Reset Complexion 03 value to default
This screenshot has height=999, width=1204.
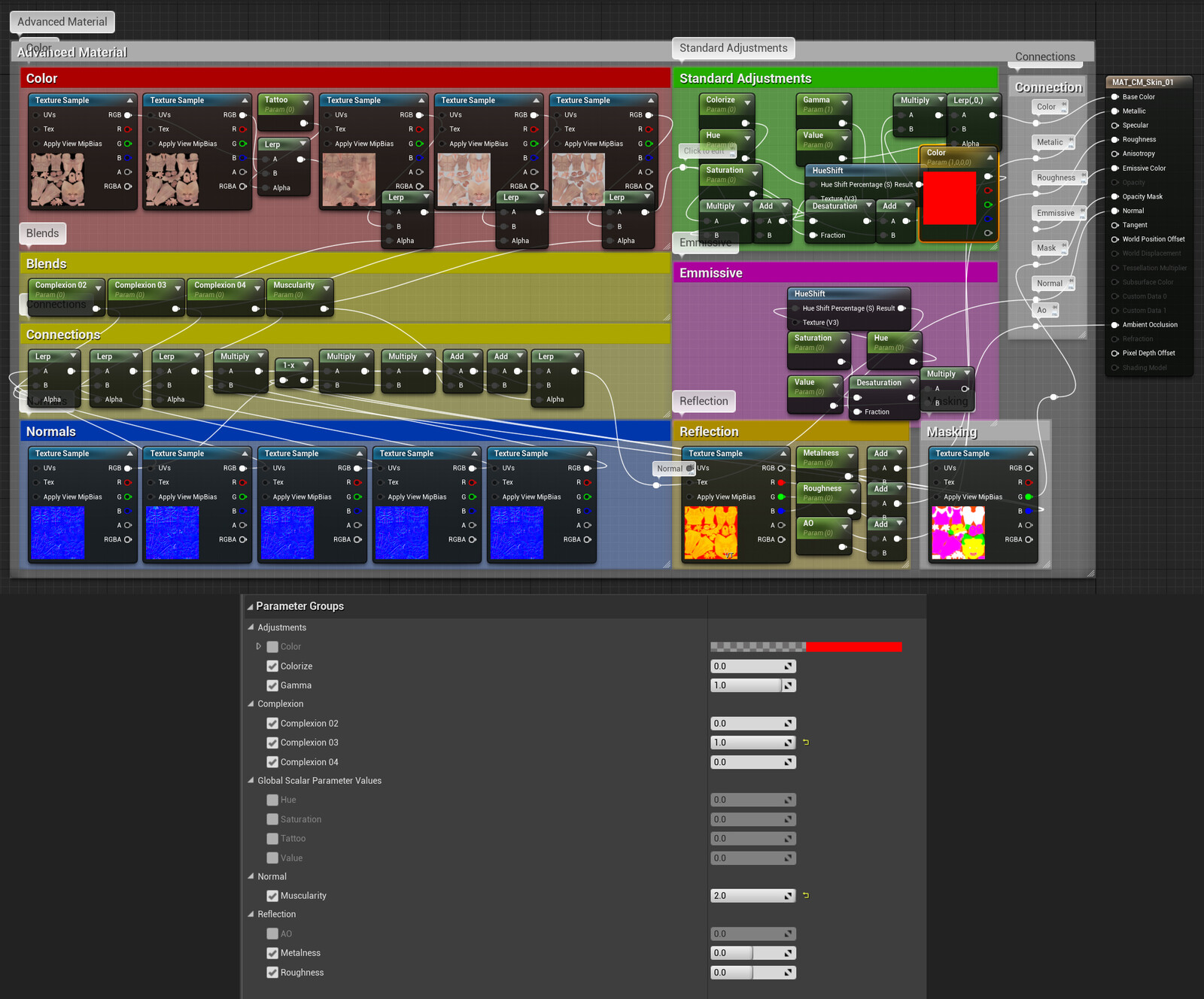(806, 742)
